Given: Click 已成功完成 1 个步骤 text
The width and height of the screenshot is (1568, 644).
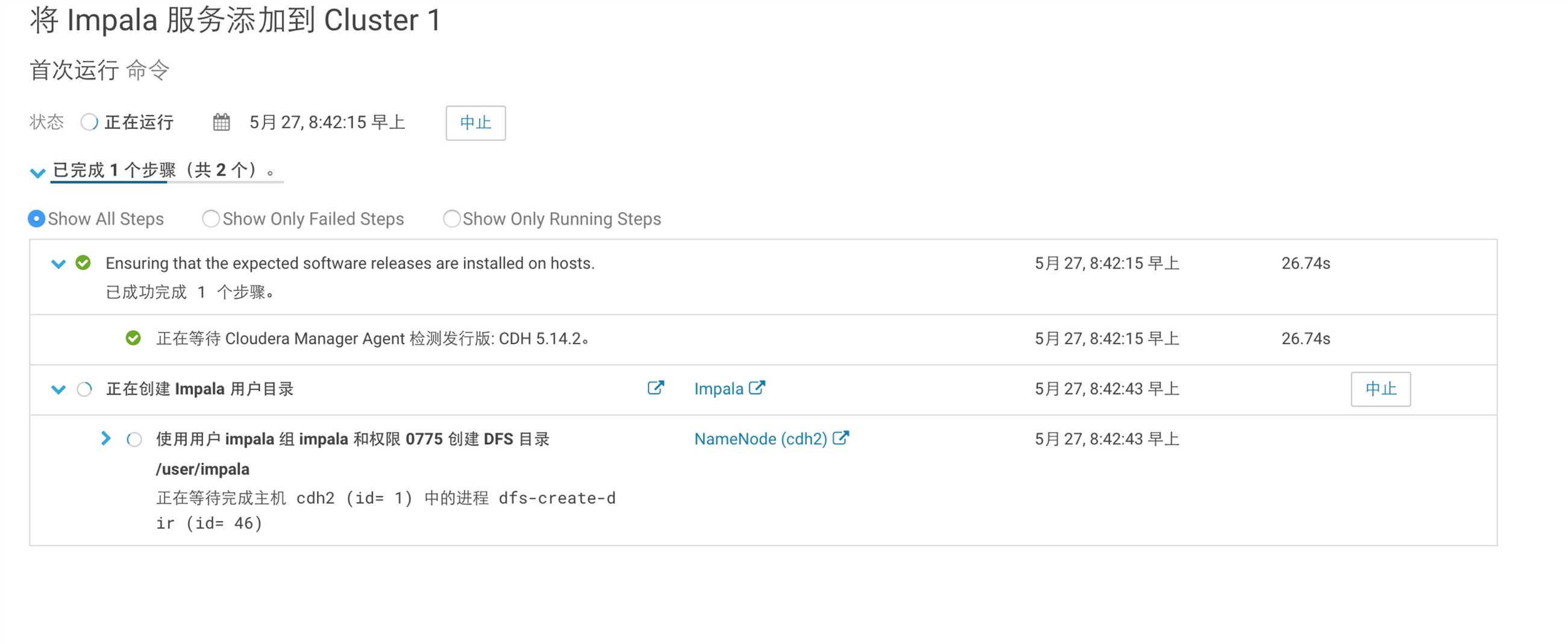Looking at the screenshot, I should pos(190,293).
